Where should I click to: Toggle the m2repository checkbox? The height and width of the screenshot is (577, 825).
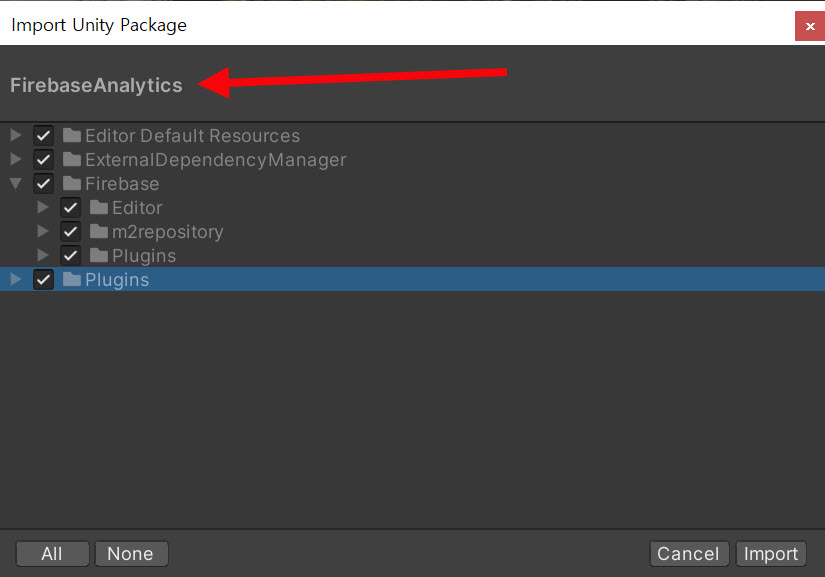click(x=70, y=231)
